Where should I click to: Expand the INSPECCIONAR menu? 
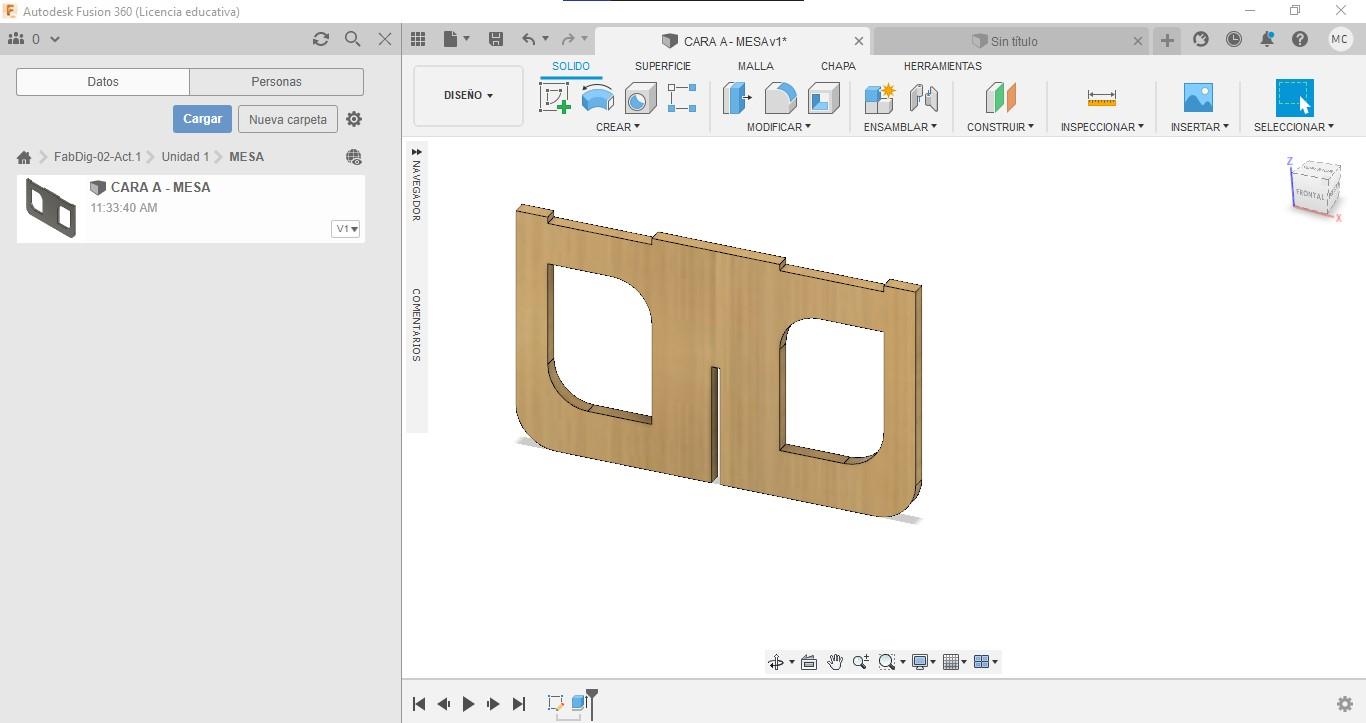coord(1102,127)
